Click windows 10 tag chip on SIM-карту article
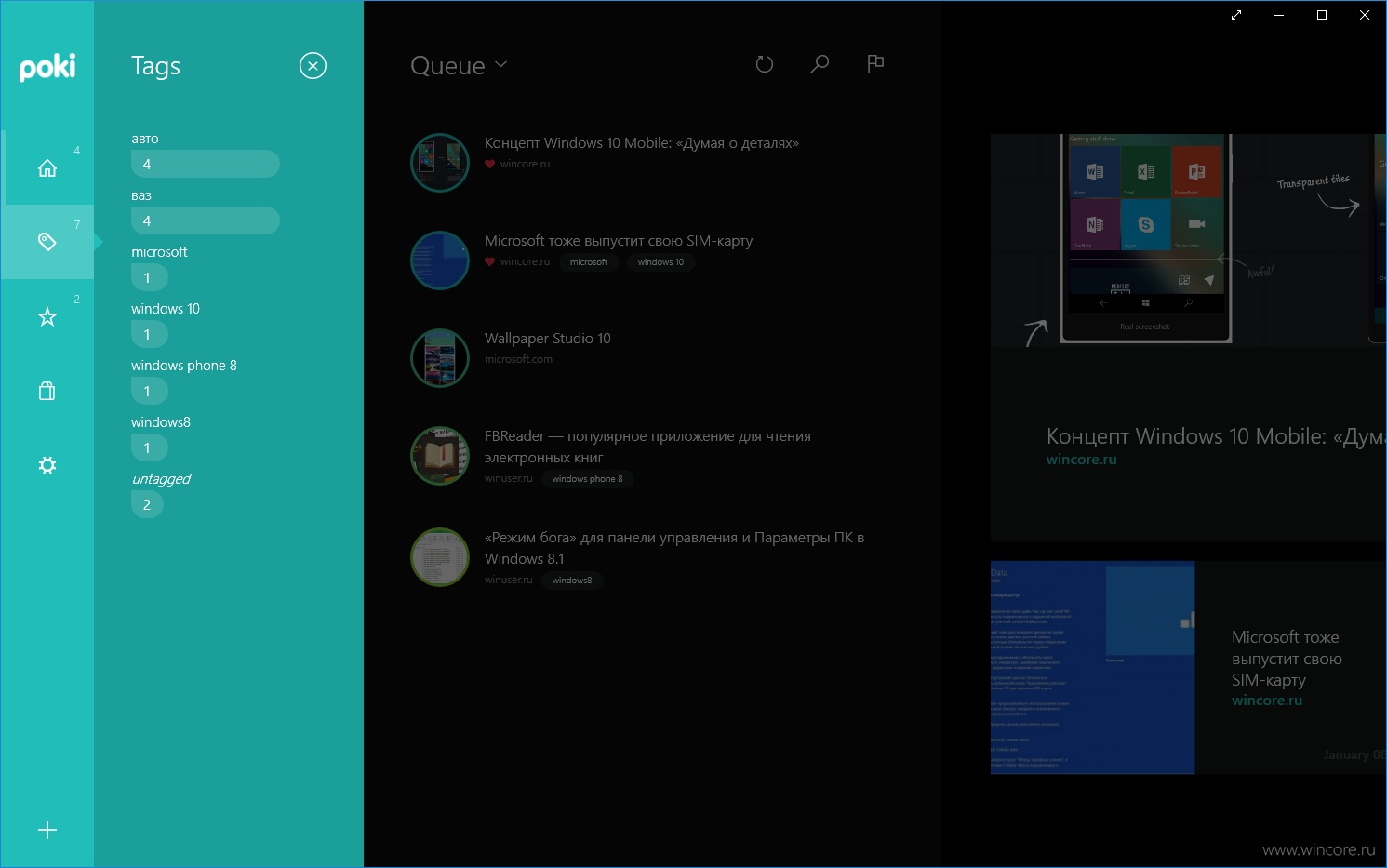1387x868 pixels. click(661, 262)
